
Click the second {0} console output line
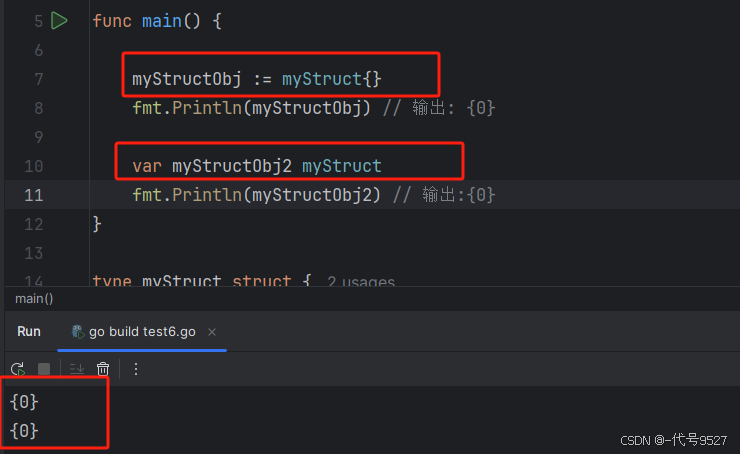click(23, 431)
